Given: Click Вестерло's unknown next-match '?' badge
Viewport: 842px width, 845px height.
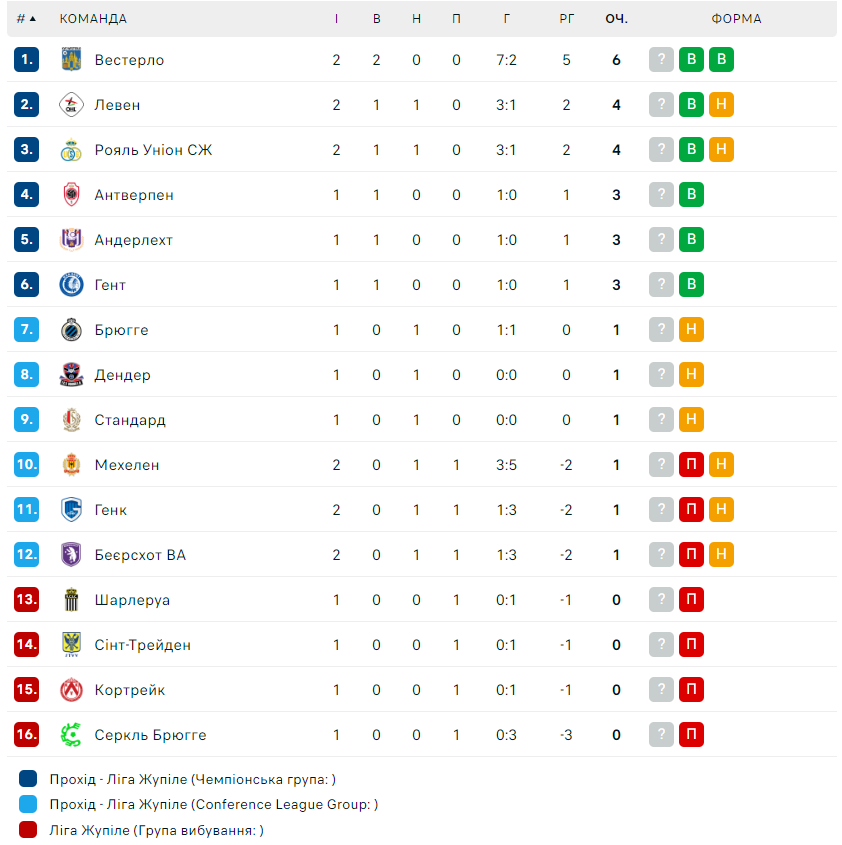Looking at the screenshot, I should pyautogui.click(x=661, y=60).
